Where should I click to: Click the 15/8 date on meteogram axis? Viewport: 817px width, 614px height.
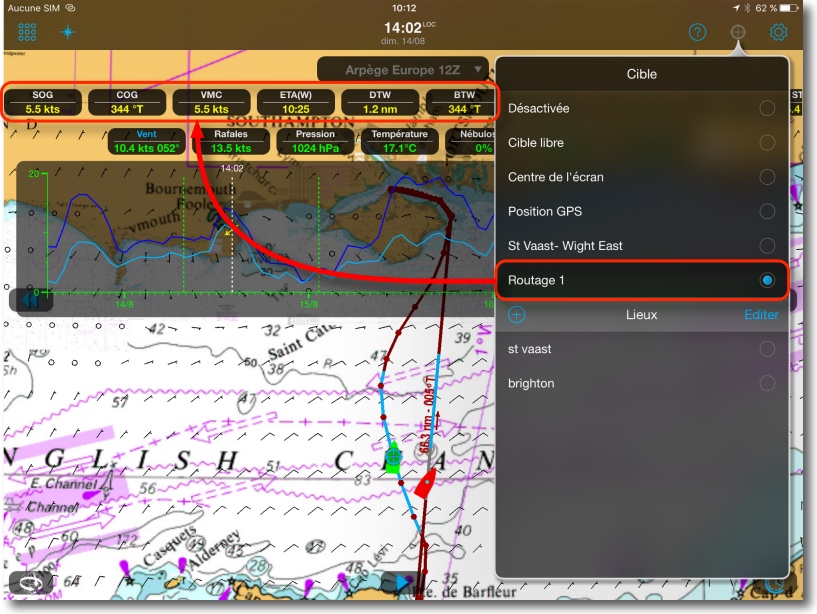(x=308, y=304)
